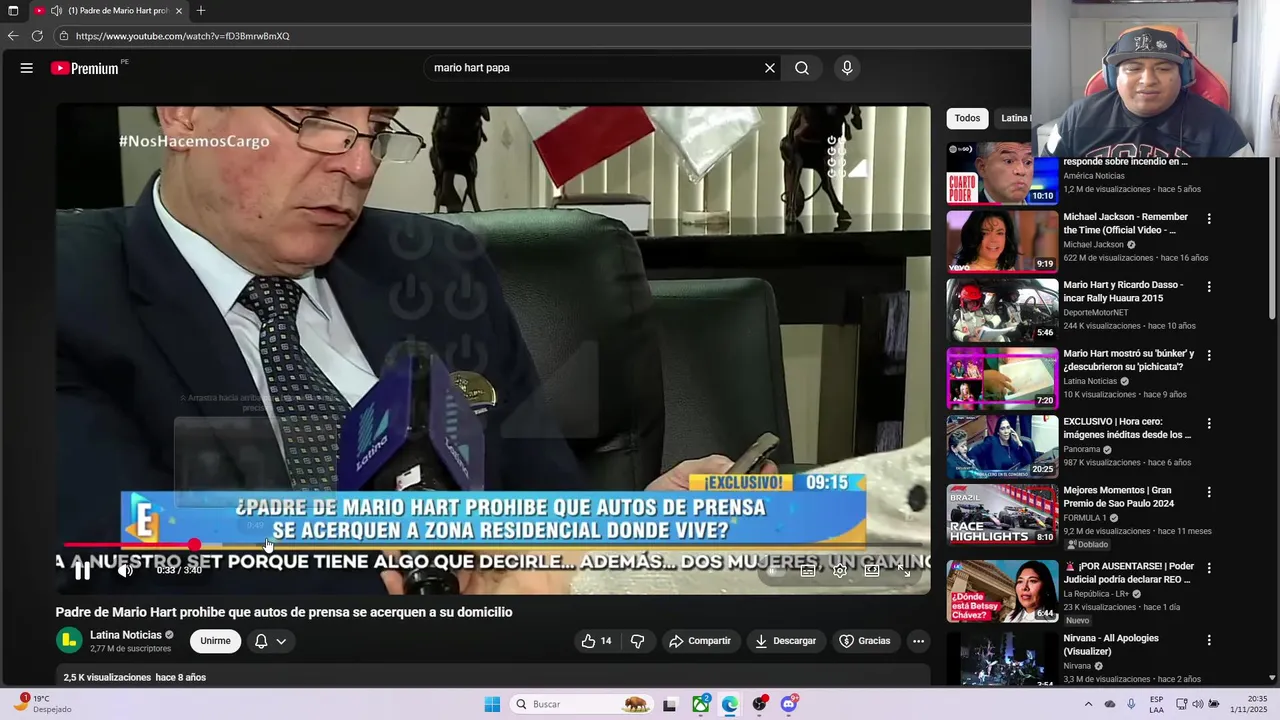1280x720 pixels.
Task: Mute the video player volume
Action: point(125,571)
